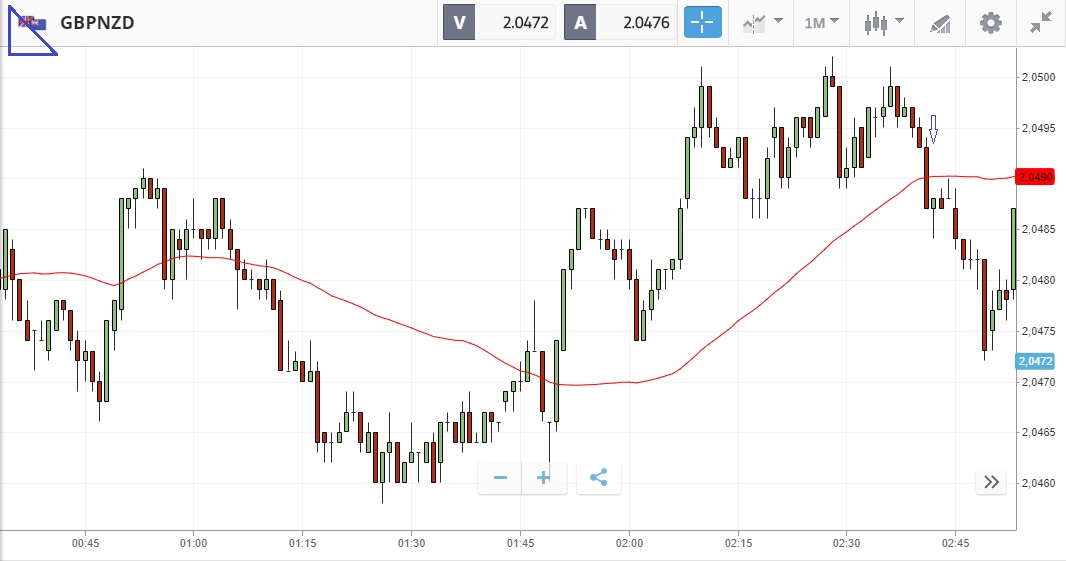This screenshot has width=1066, height=561.
Task: Click the blue 2.0472 current price label
Action: pos(1034,360)
